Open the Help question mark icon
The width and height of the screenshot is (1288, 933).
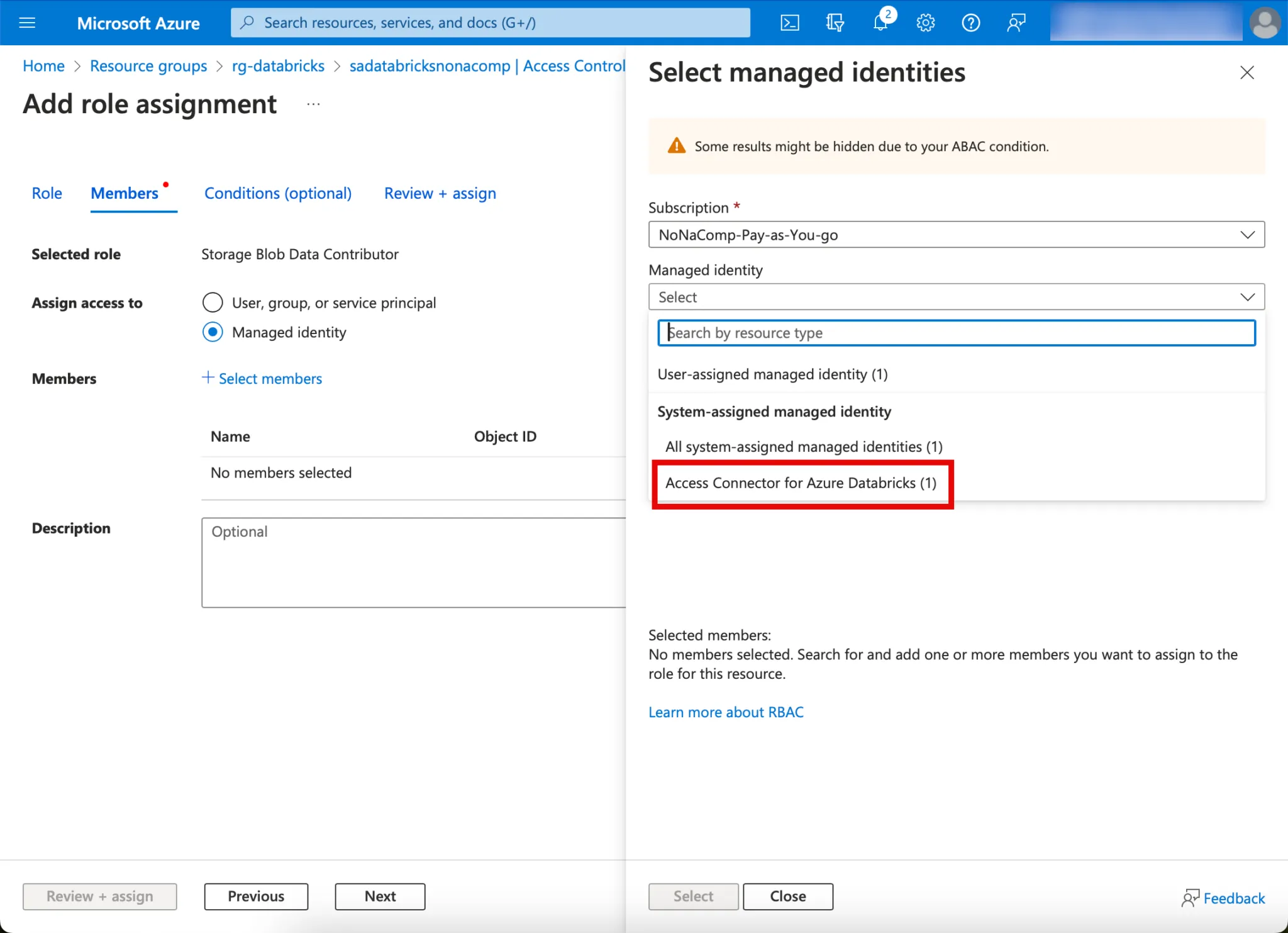pos(970,23)
